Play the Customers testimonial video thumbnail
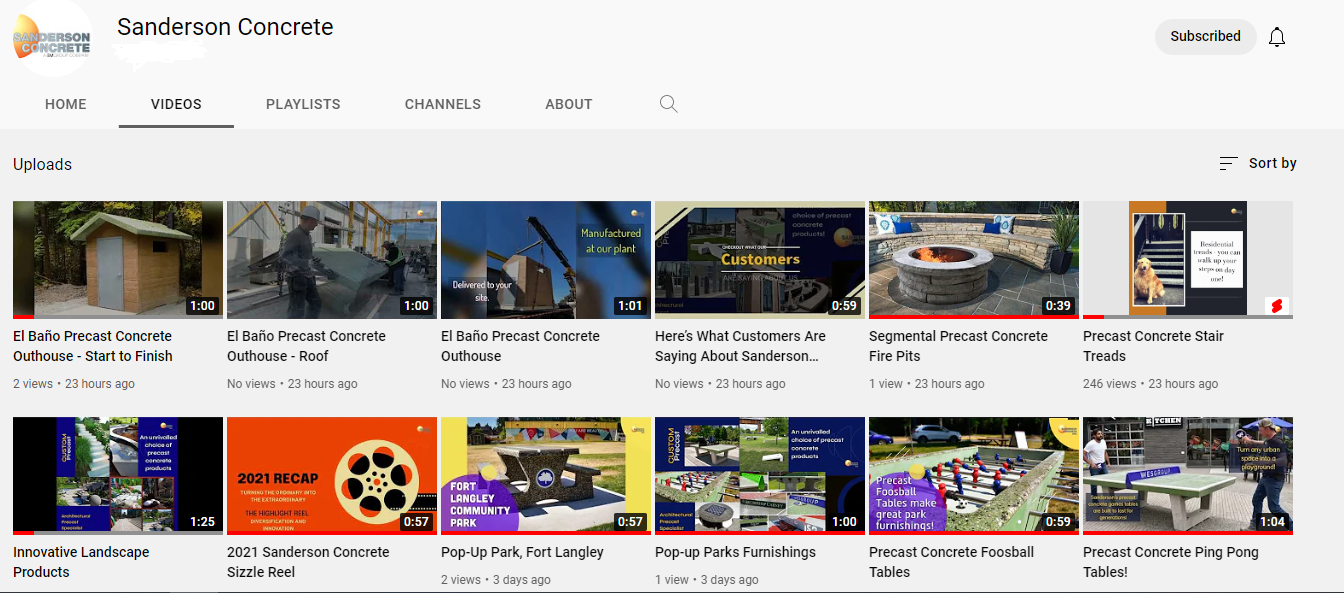 point(760,260)
